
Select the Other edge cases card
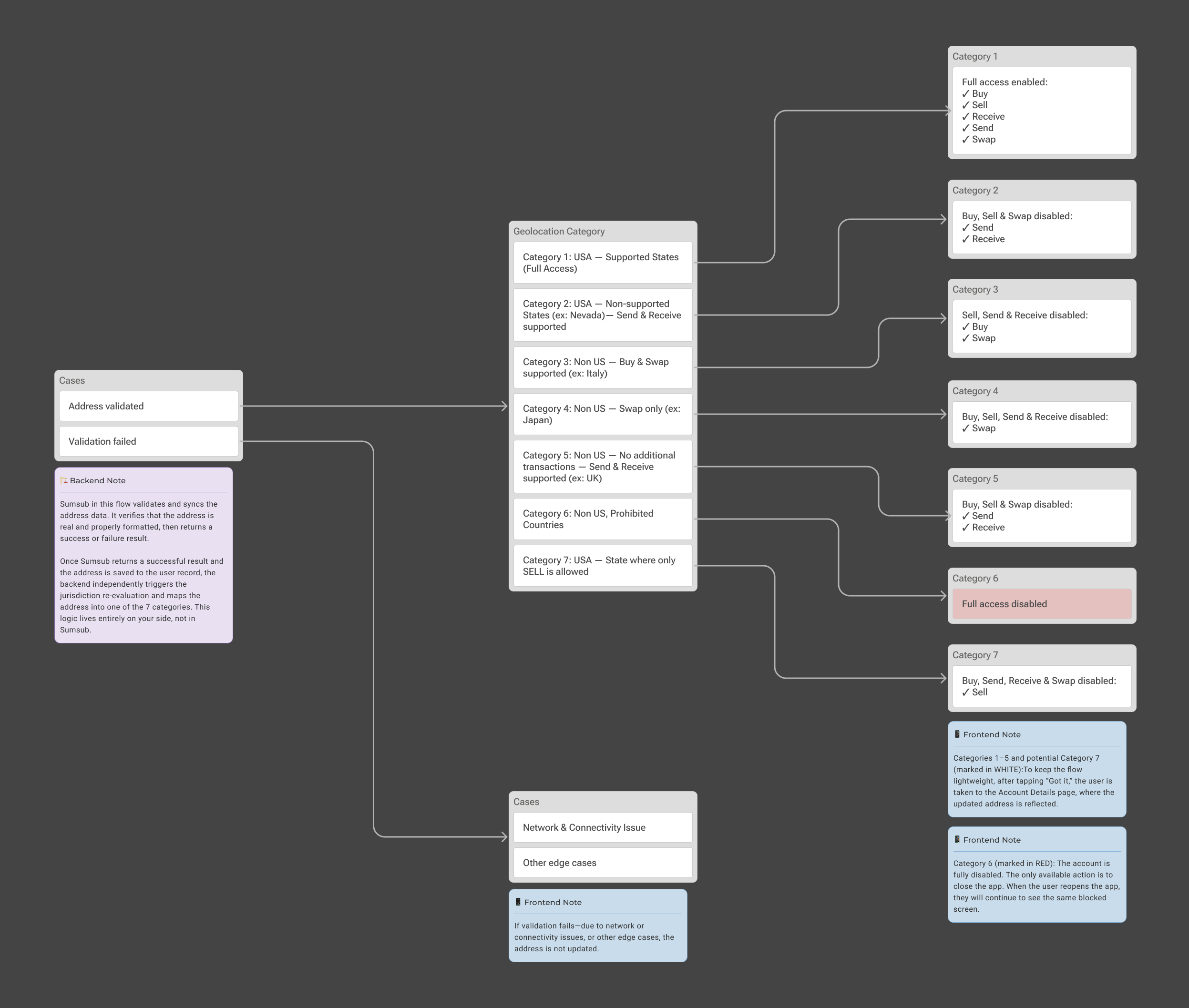[603, 863]
